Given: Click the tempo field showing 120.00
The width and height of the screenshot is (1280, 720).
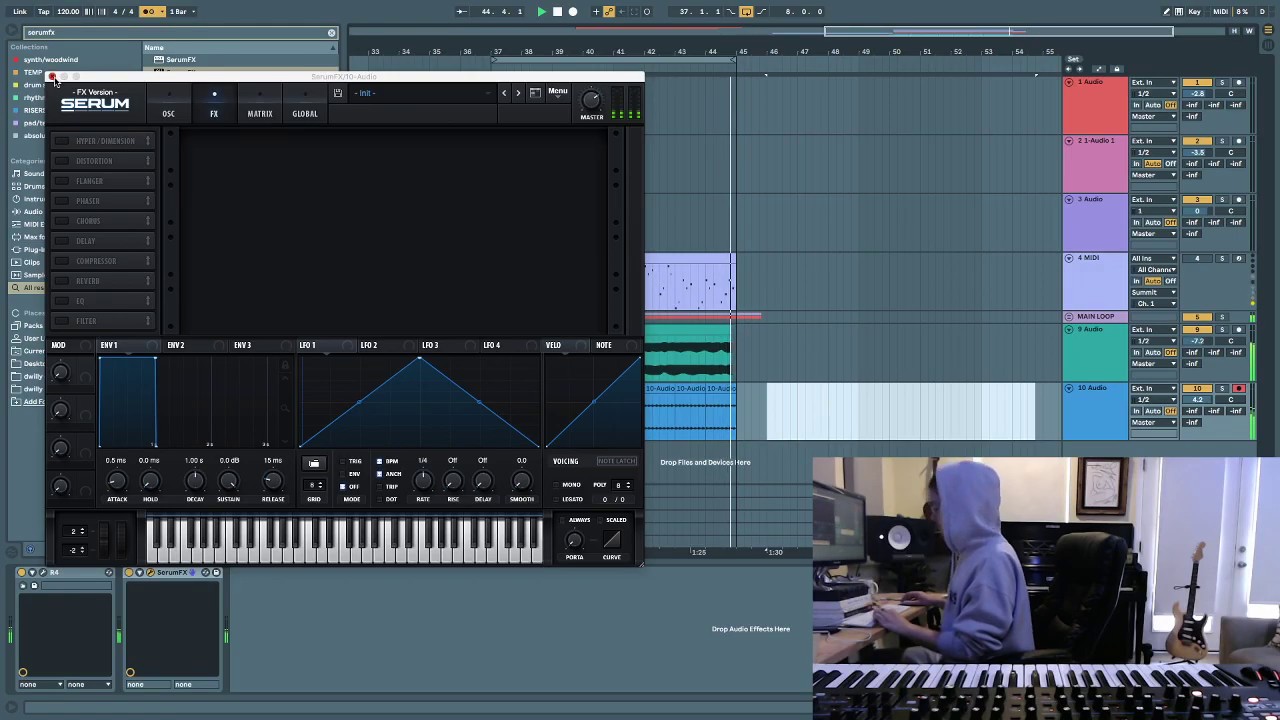Looking at the screenshot, I should [68, 11].
